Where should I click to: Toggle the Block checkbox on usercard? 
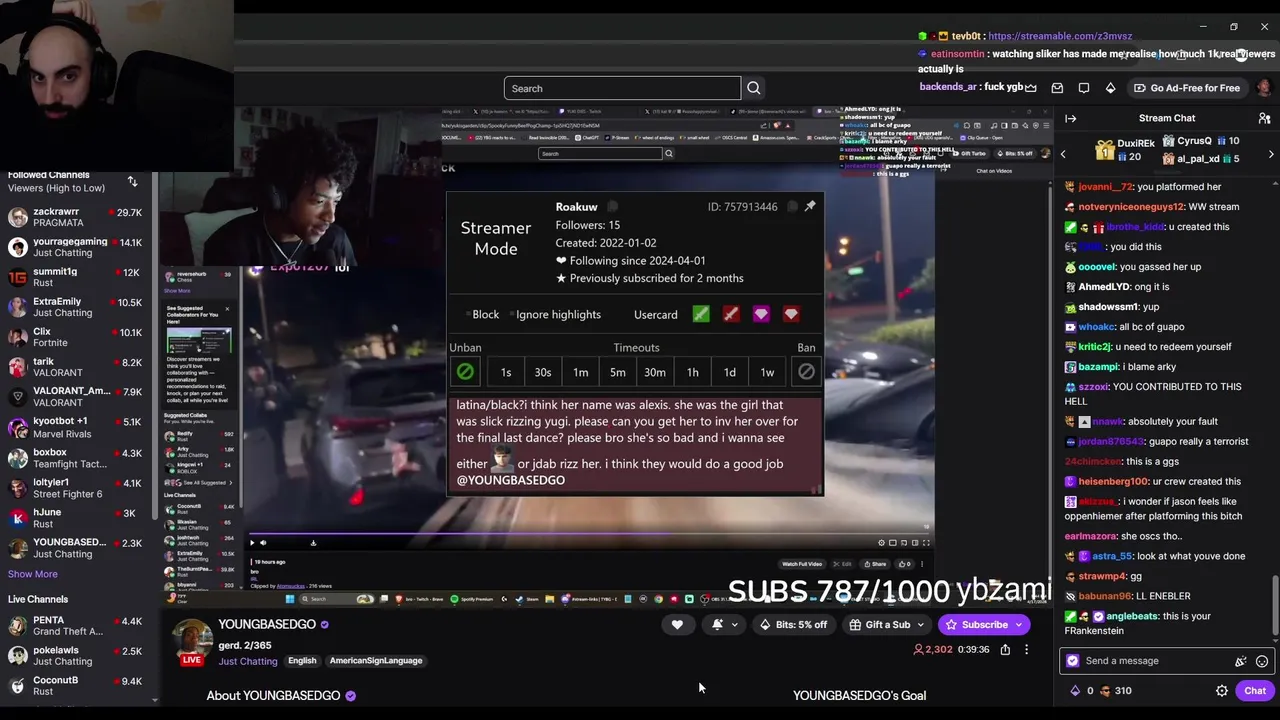click(x=467, y=315)
